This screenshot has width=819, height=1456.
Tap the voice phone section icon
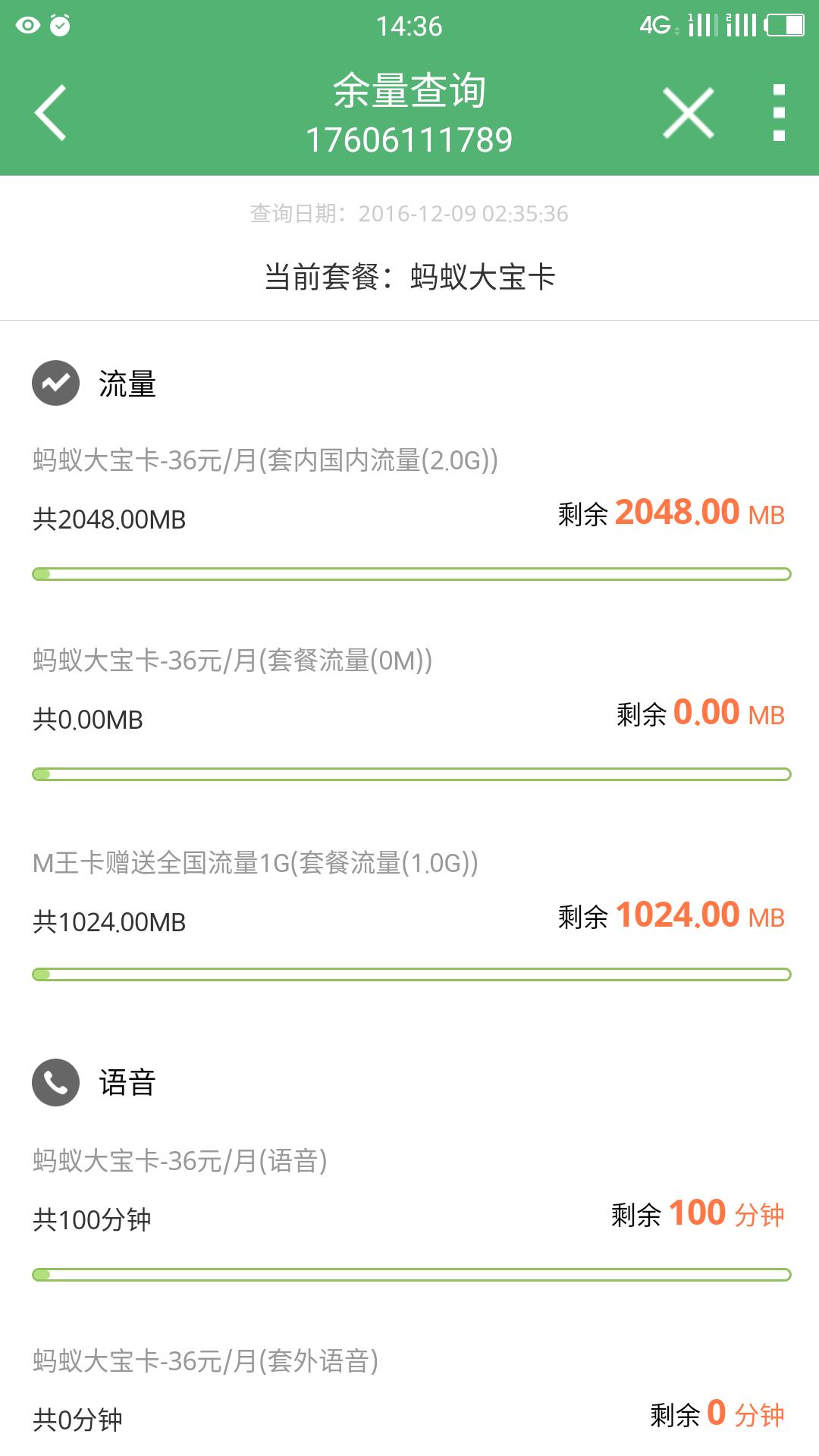click(x=55, y=1082)
